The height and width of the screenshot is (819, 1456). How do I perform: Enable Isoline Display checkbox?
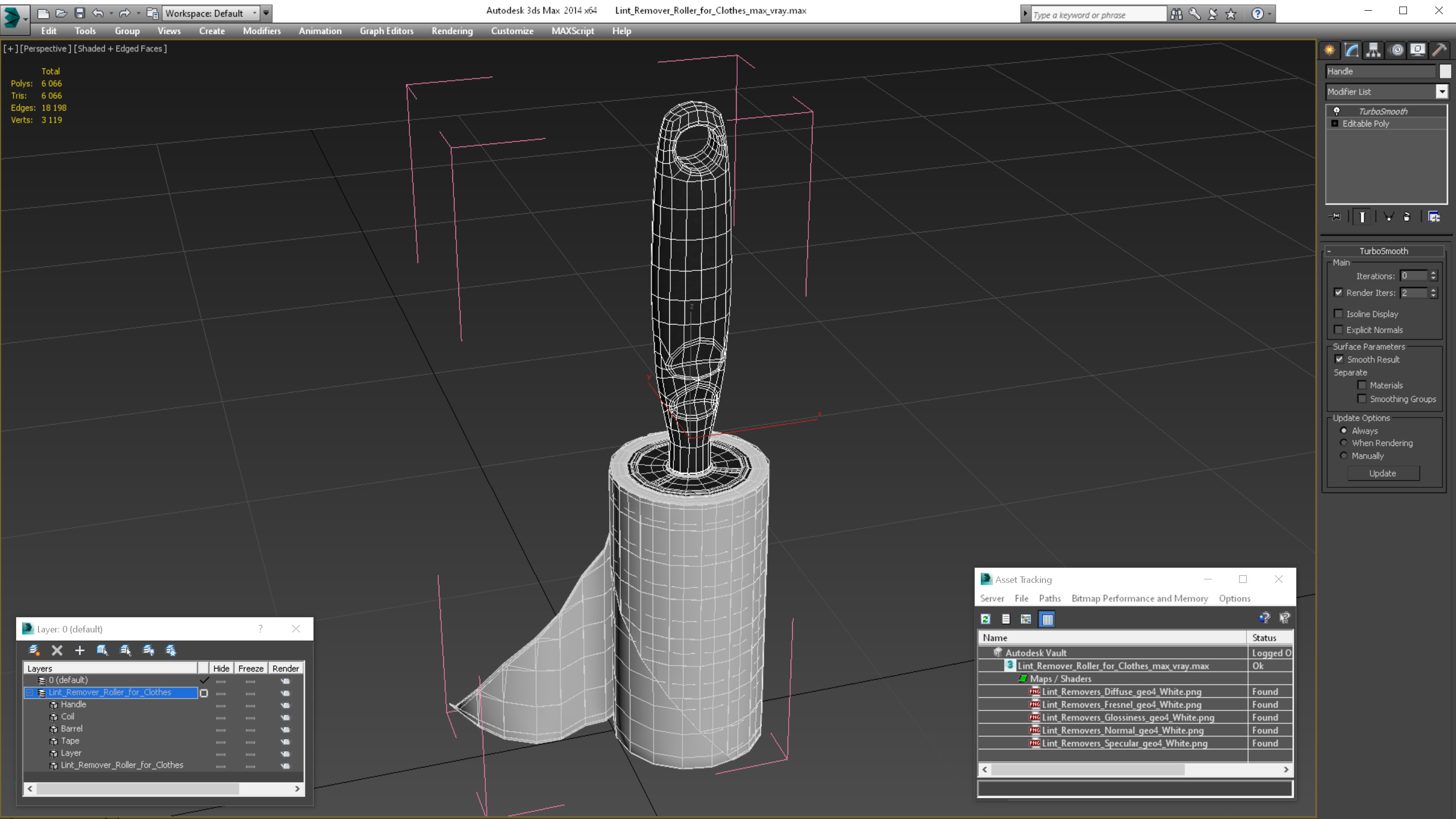[x=1338, y=313]
